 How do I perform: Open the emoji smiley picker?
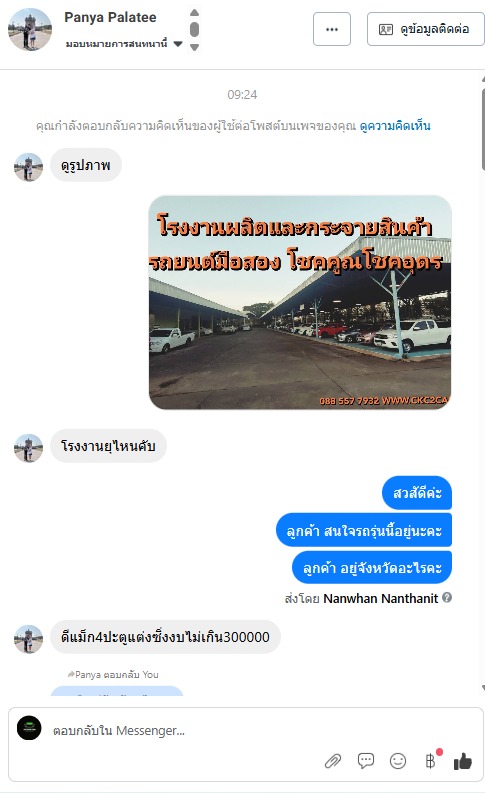tap(398, 760)
